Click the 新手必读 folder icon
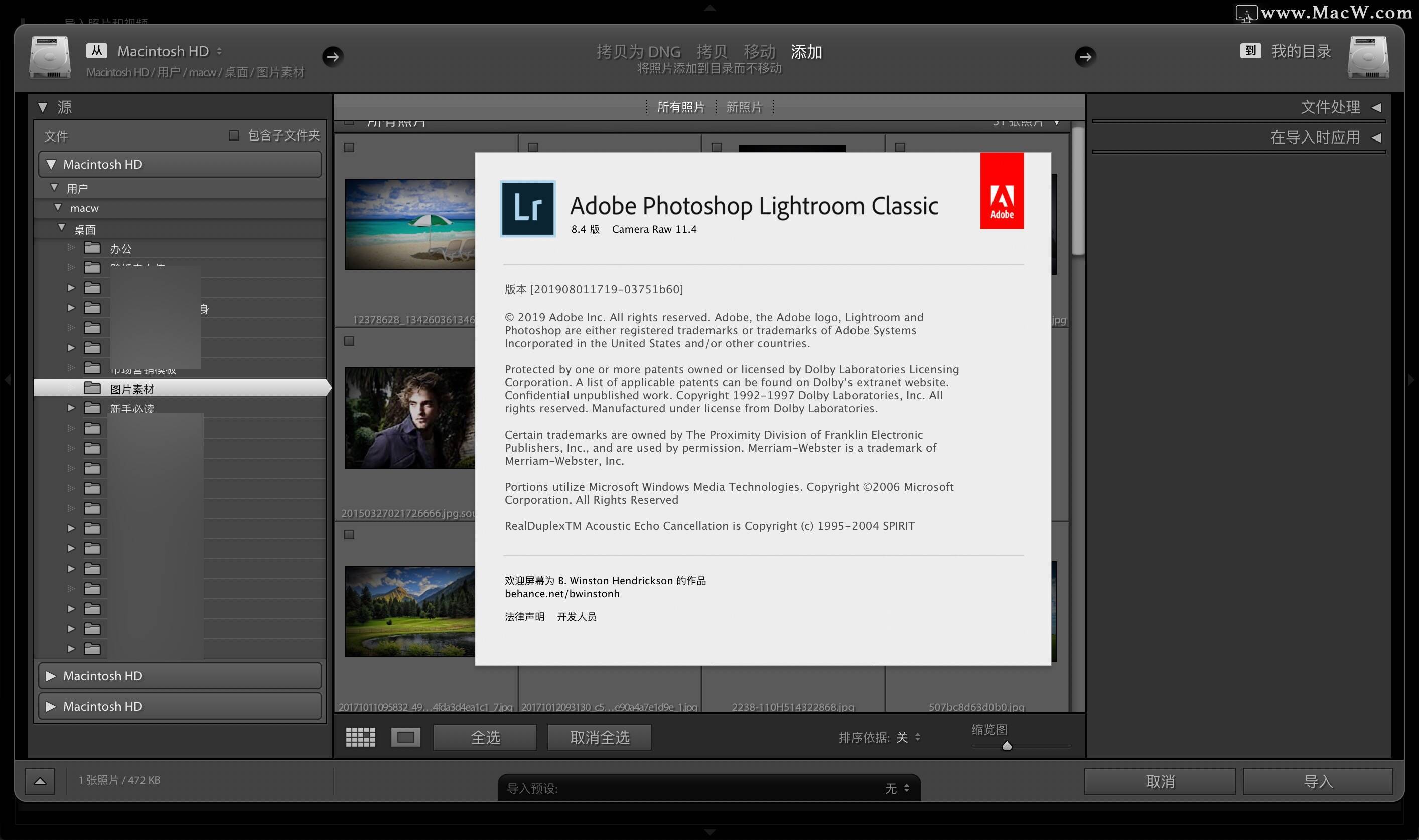The height and width of the screenshot is (840, 1419). 92,408
